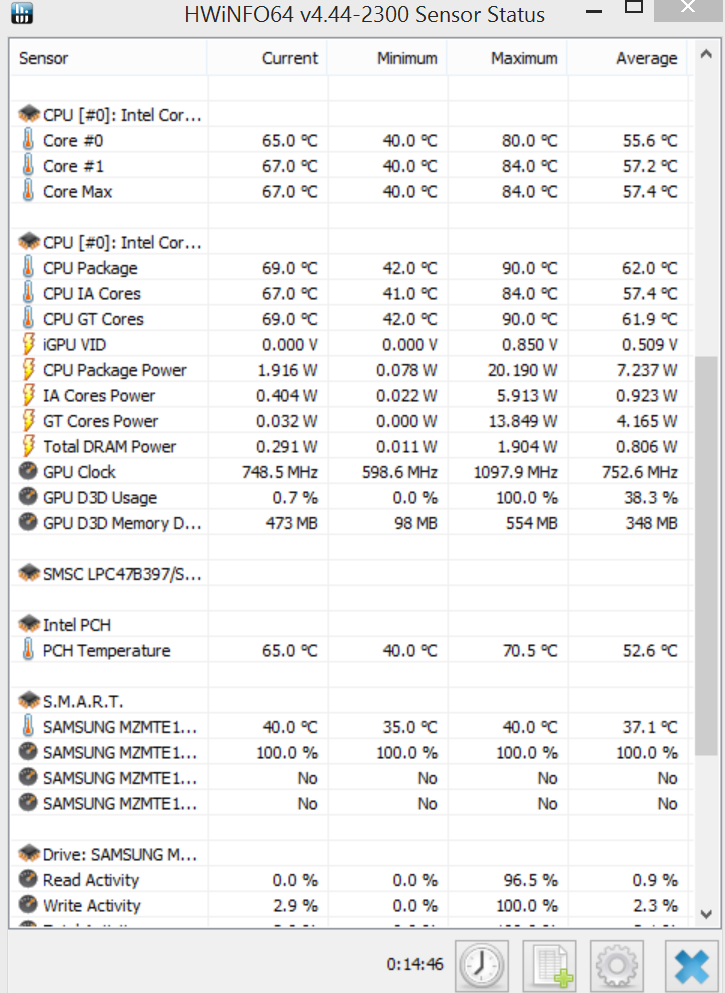Start logging with the sheet-plus icon
This screenshot has height=993, width=725.
550,966
